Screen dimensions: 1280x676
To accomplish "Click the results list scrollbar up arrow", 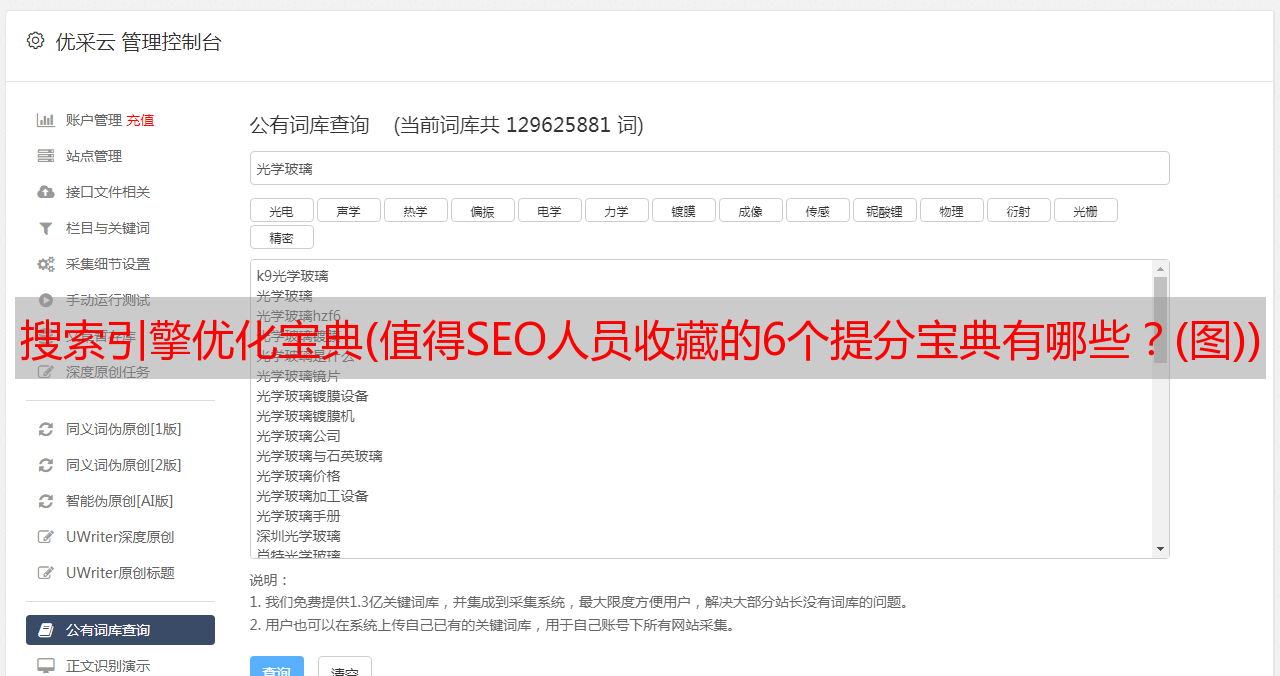I will click(1160, 269).
